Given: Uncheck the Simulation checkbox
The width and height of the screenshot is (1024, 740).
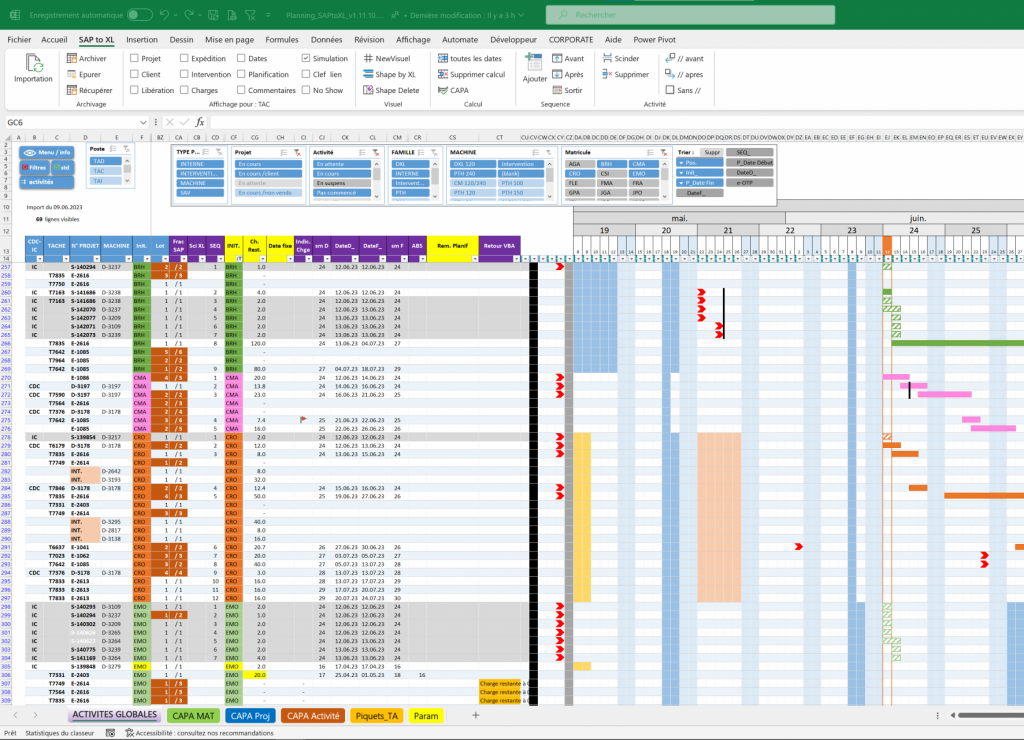Looking at the screenshot, I should click(305, 59).
